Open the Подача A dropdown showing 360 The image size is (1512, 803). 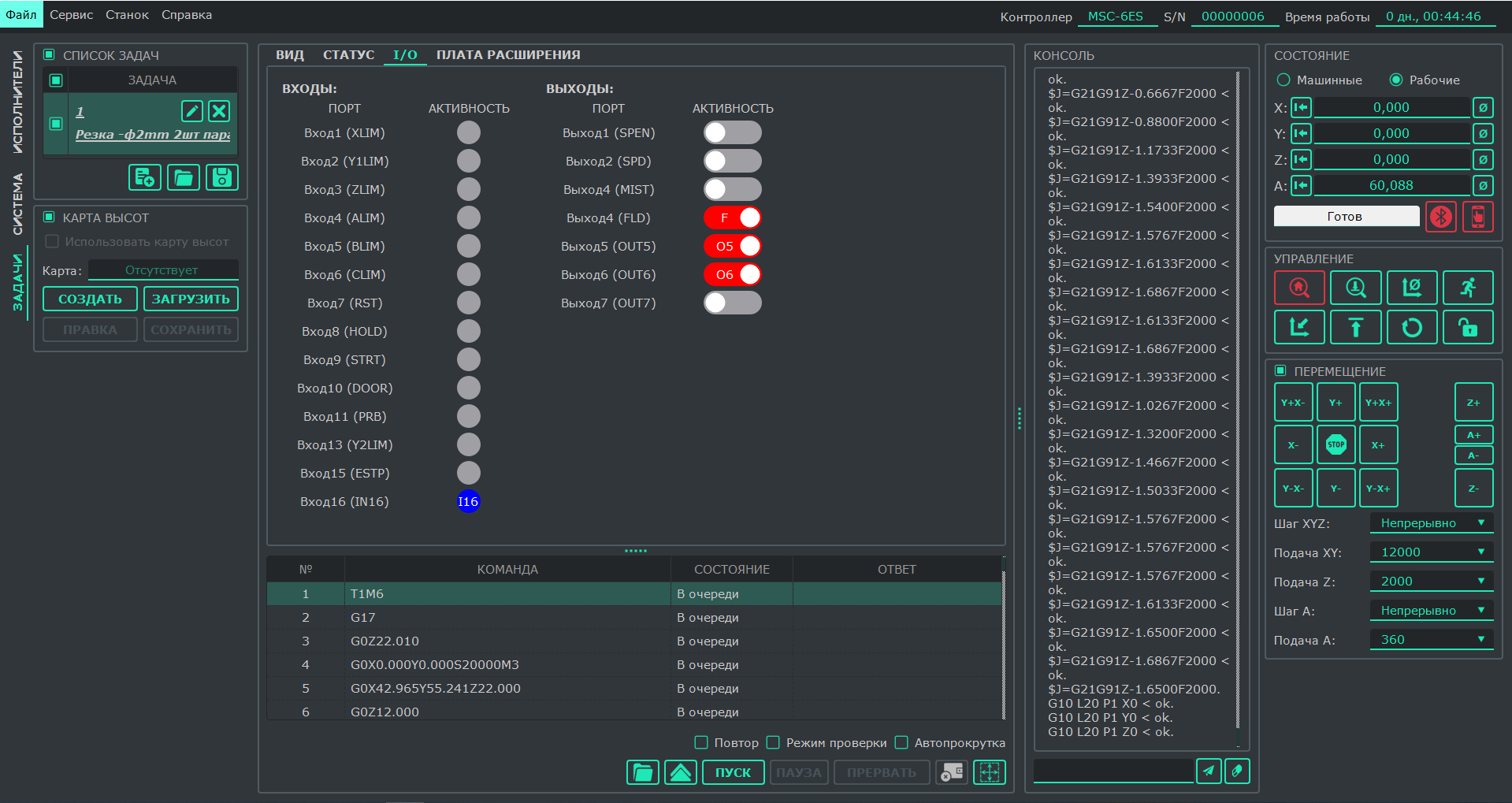tap(1432, 640)
